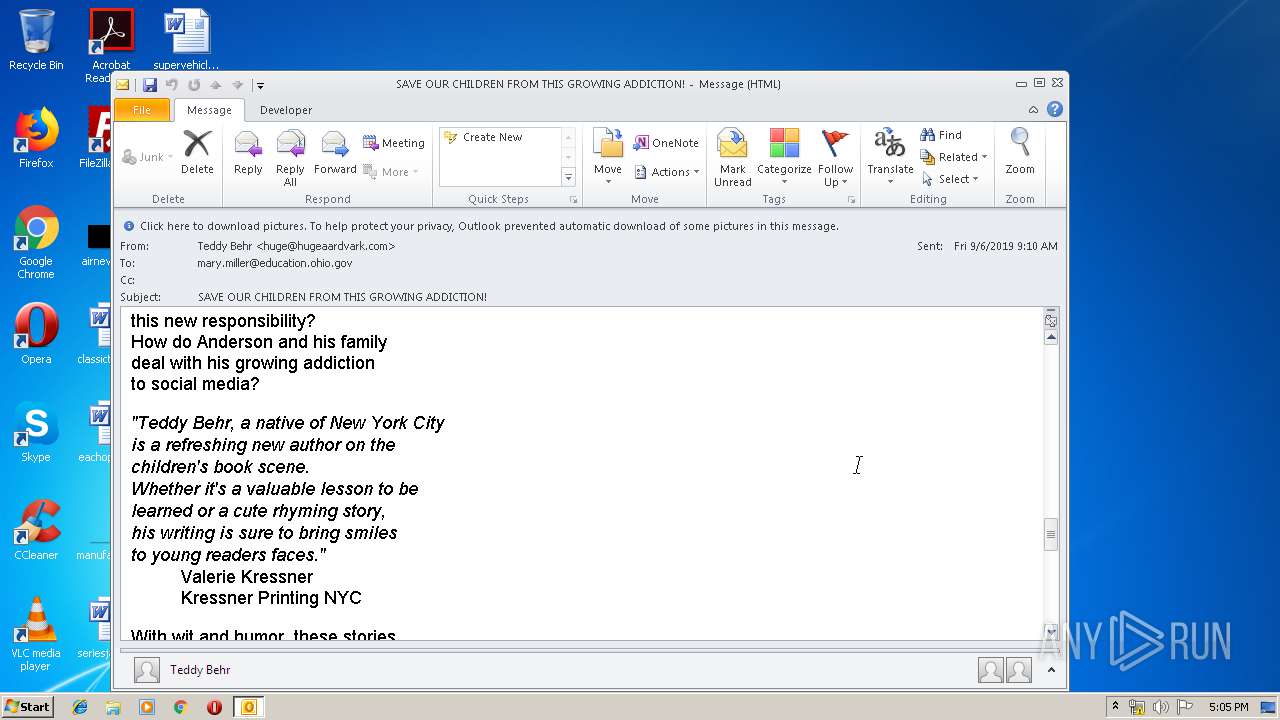
Task: Switch to the Developer ribbon tab
Action: pyautogui.click(x=286, y=110)
